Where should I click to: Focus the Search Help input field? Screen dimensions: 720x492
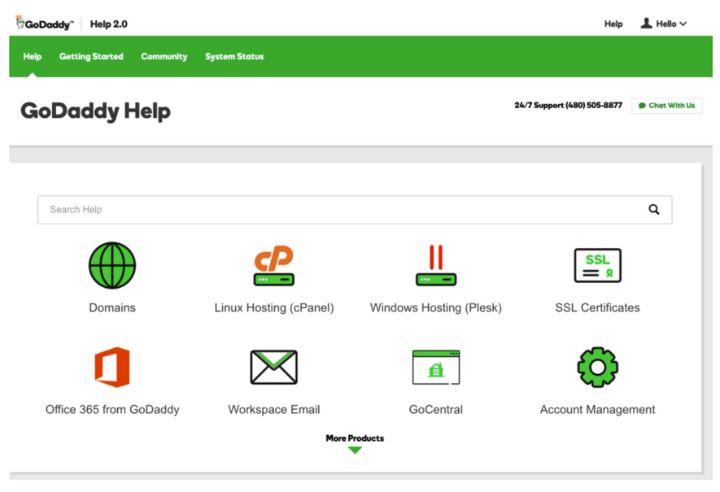(x=354, y=209)
